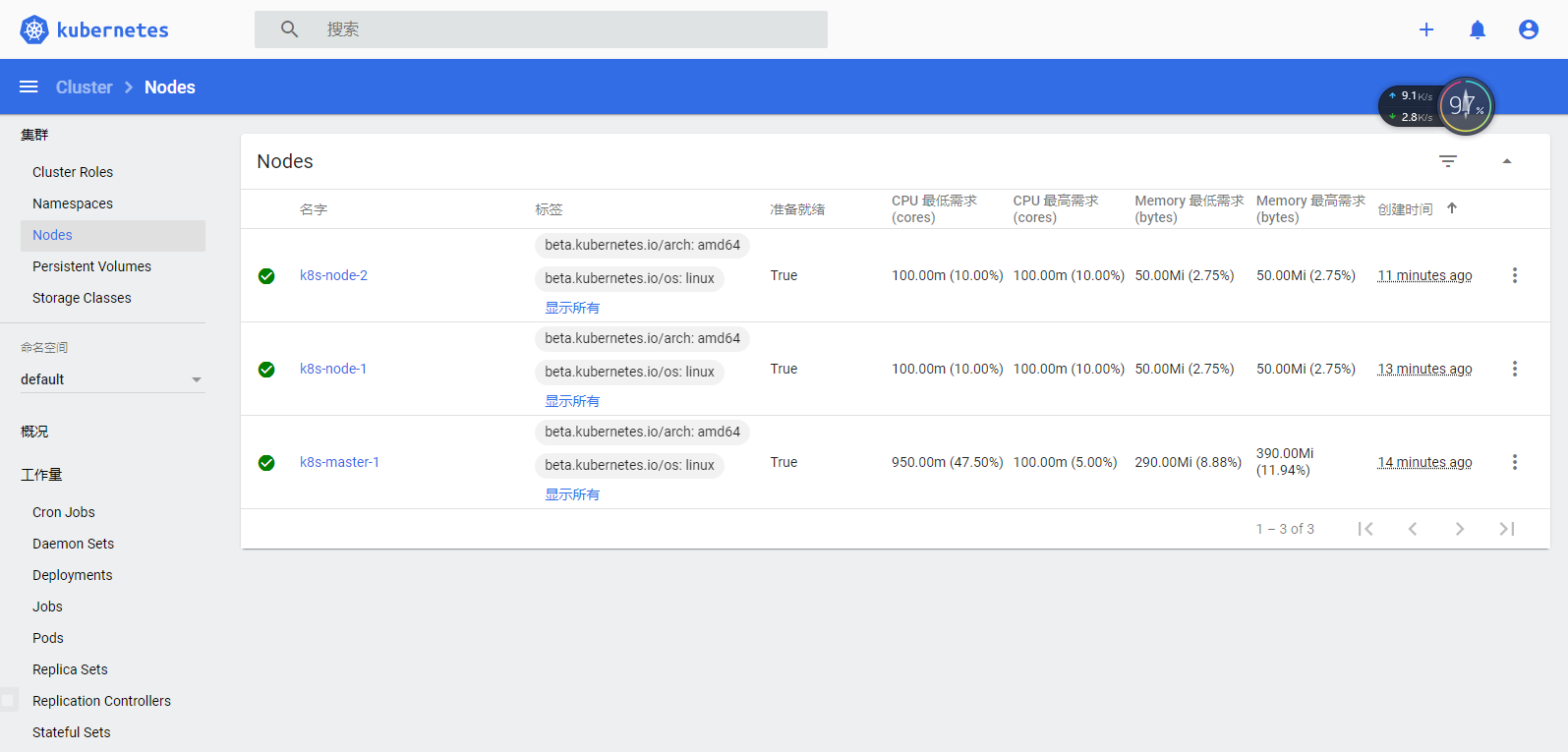
Task: Click the search magnifier icon
Action: [289, 29]
